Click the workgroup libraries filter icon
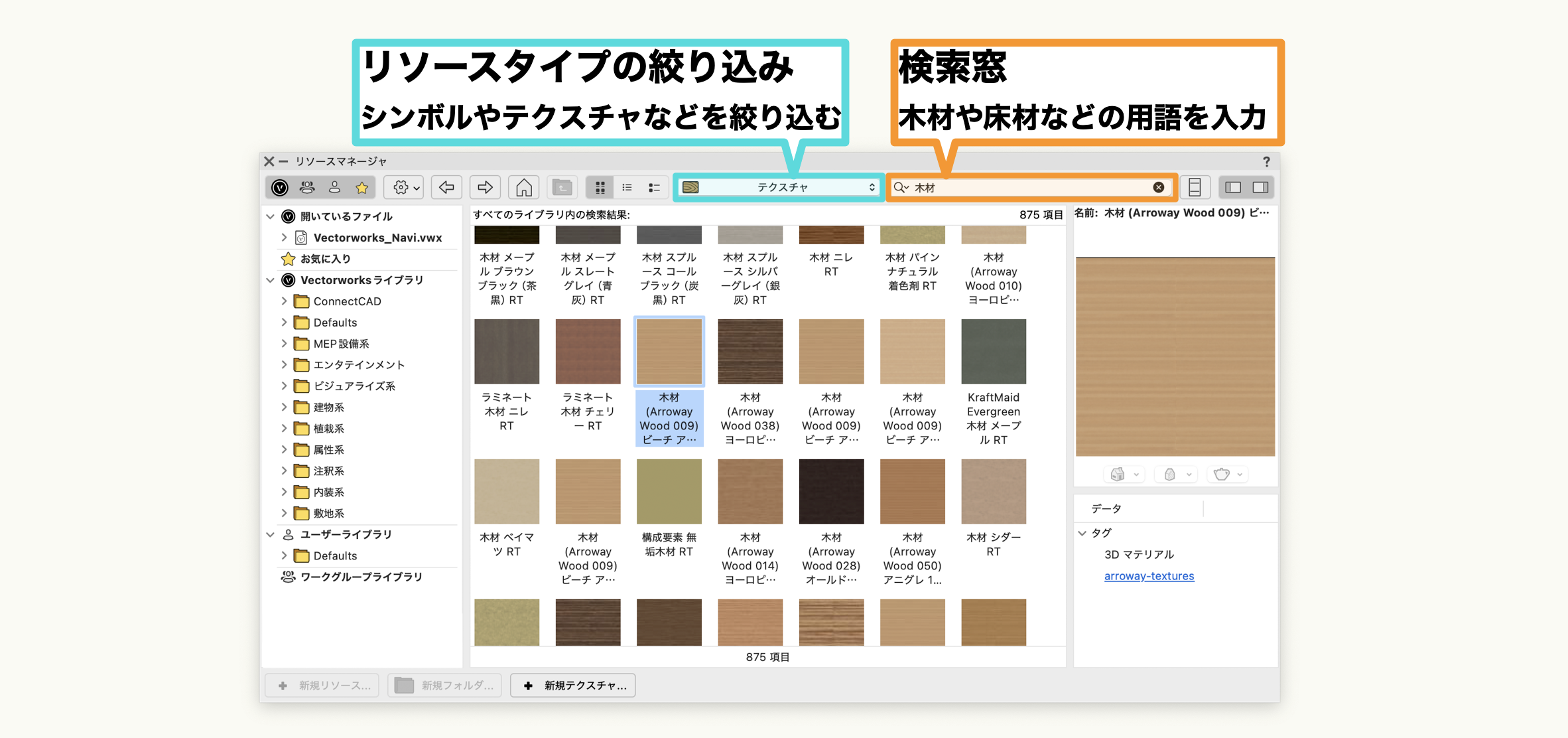1568x738 pixels. coord(307,188)
